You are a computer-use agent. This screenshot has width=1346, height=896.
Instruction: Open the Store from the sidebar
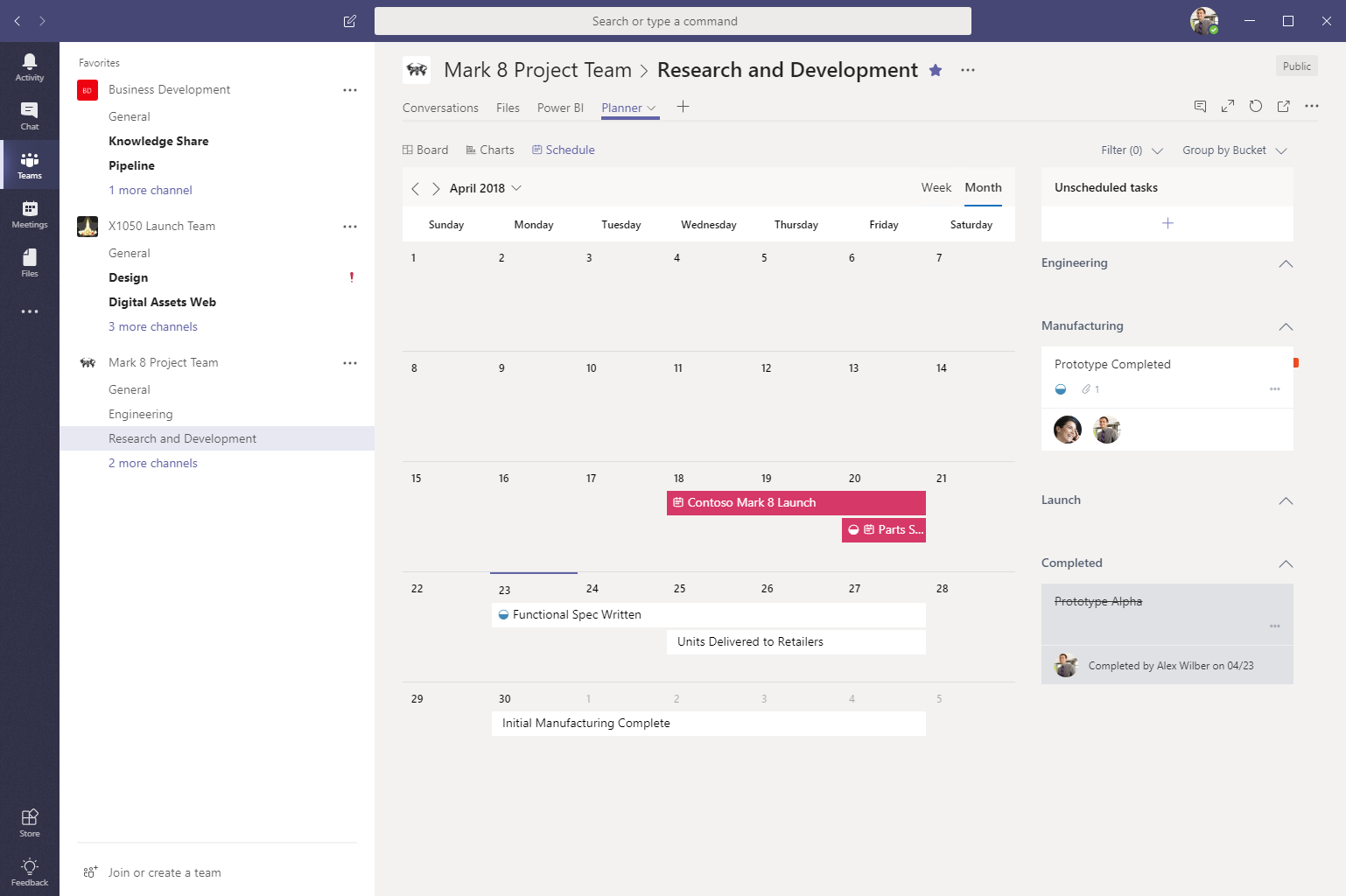tap(29, 821)
